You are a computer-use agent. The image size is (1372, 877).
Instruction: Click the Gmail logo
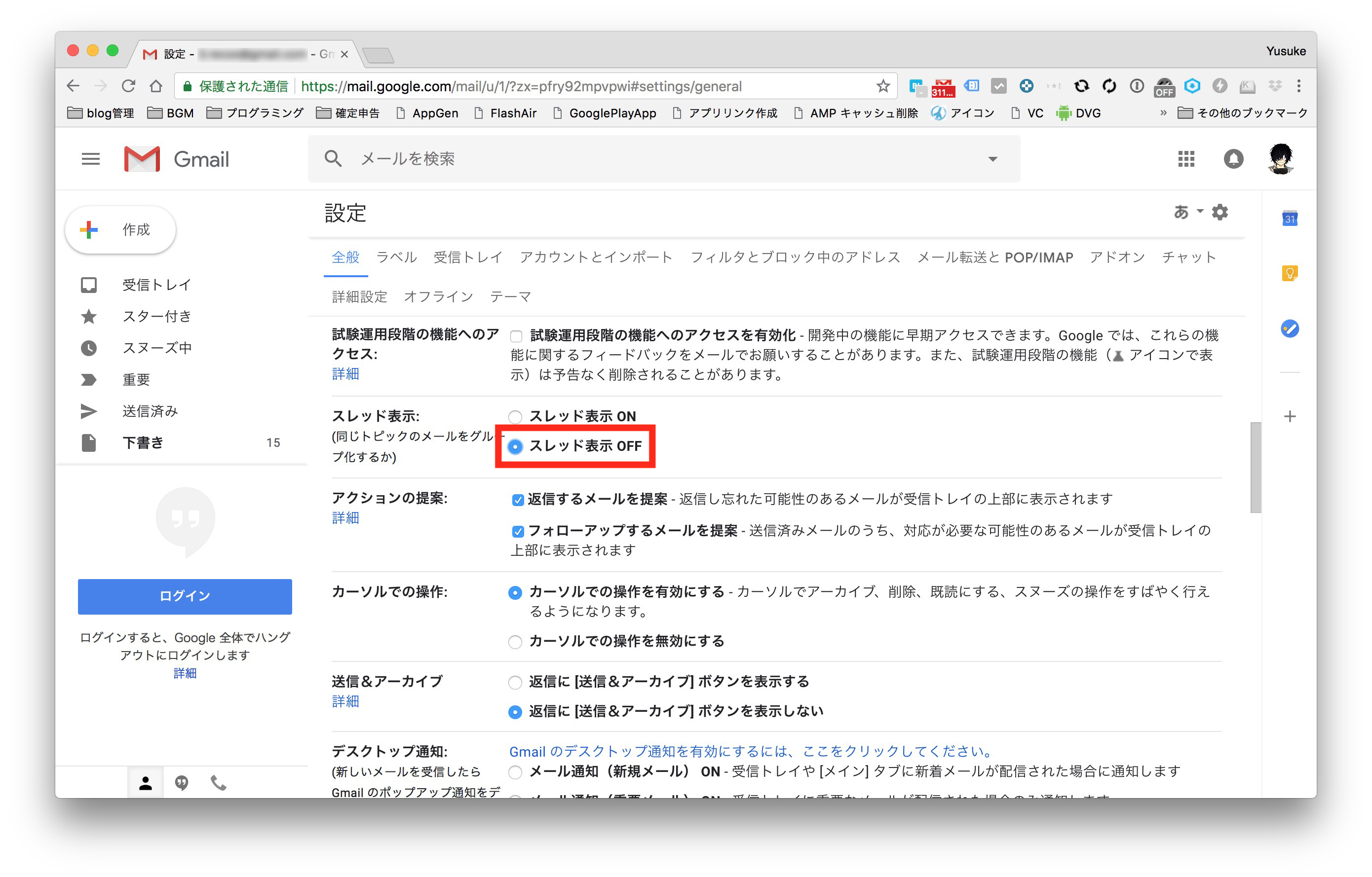177,159
